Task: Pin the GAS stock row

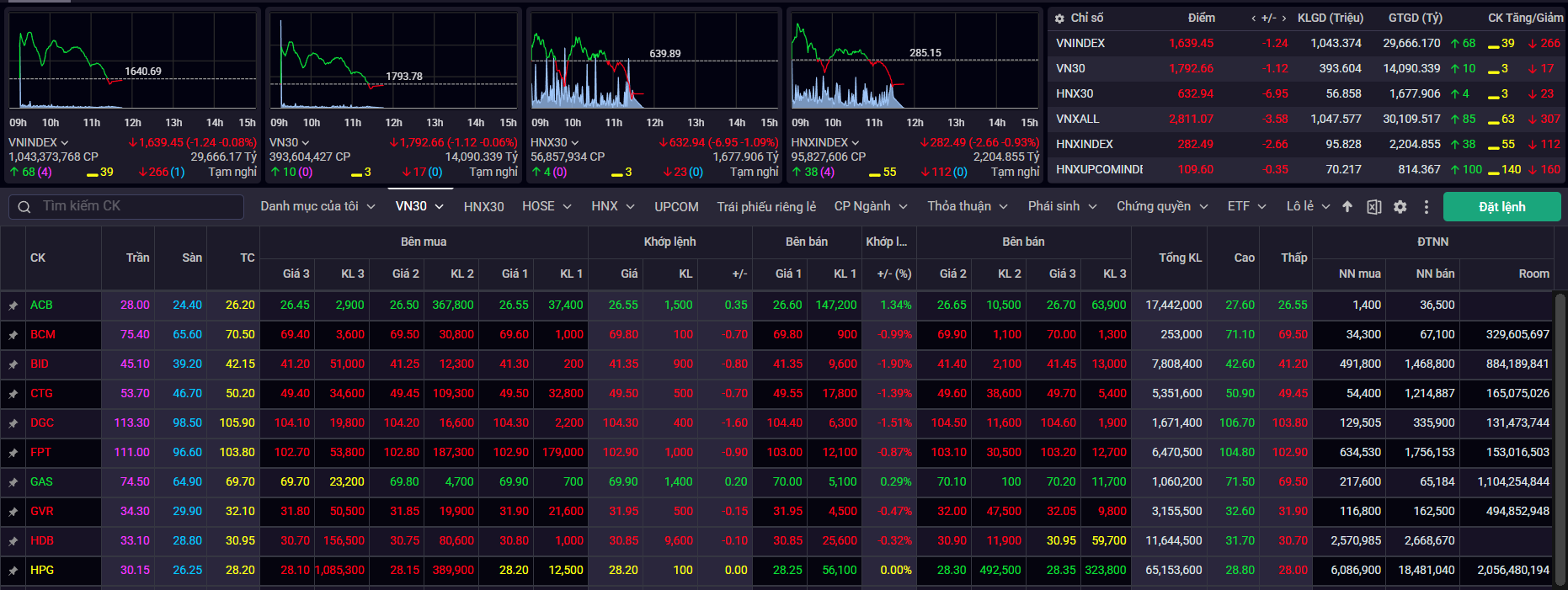Action: [13, 482]
